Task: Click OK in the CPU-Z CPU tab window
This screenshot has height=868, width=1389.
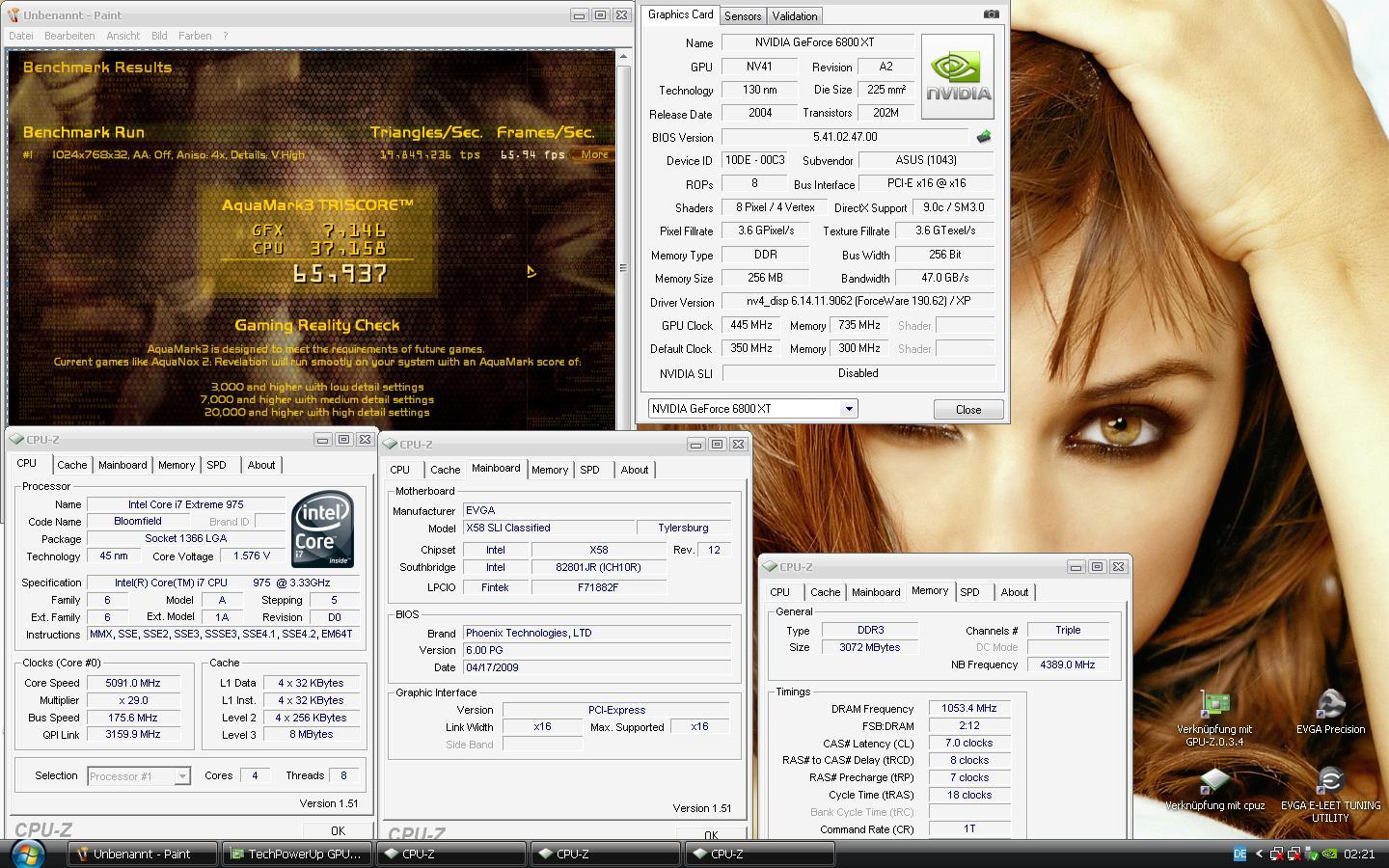Action: (338, 830)
